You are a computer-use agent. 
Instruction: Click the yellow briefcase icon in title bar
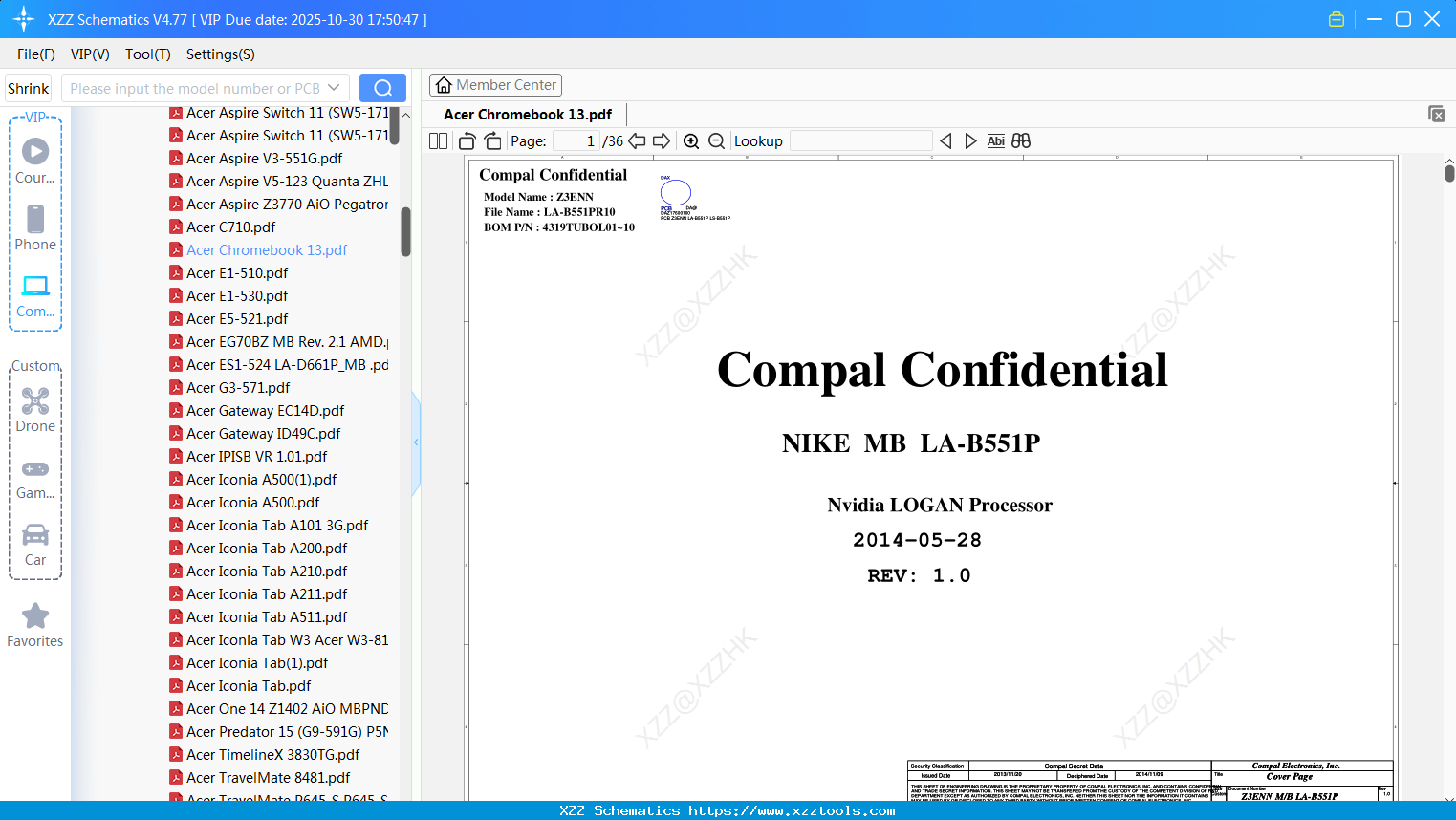[1336, 19]
